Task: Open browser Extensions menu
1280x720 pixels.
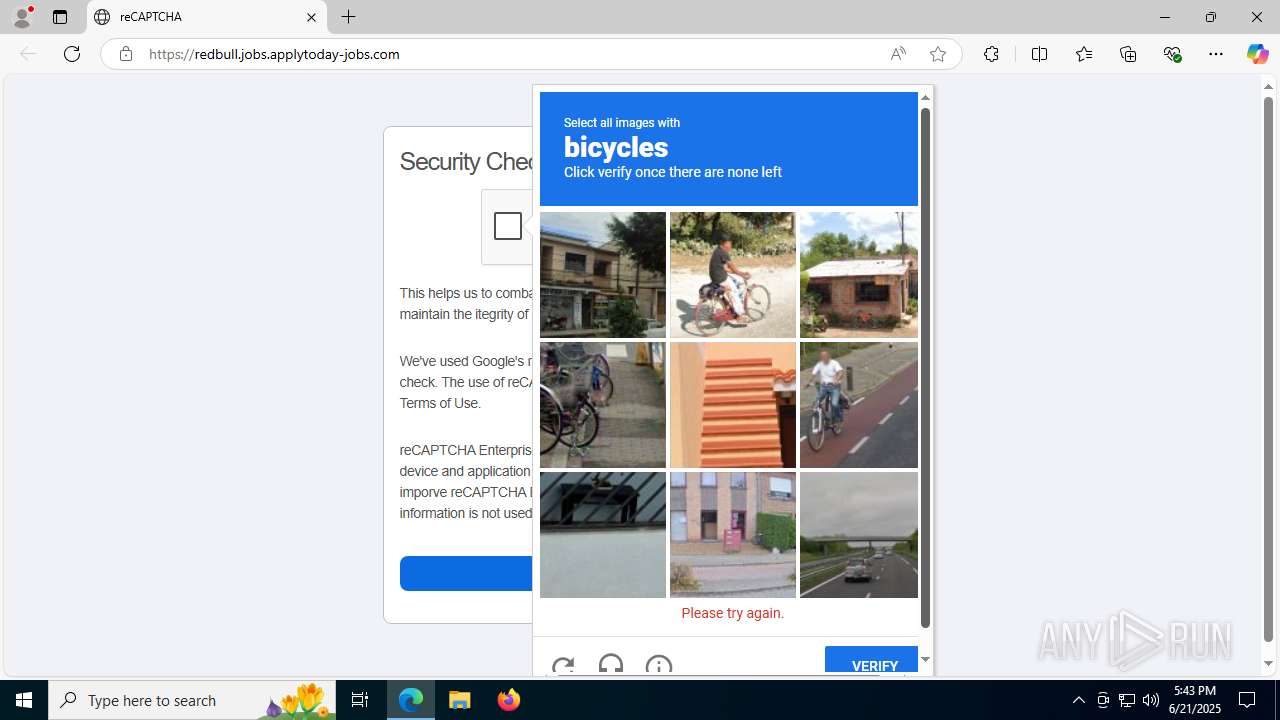Action: [991, 54]
